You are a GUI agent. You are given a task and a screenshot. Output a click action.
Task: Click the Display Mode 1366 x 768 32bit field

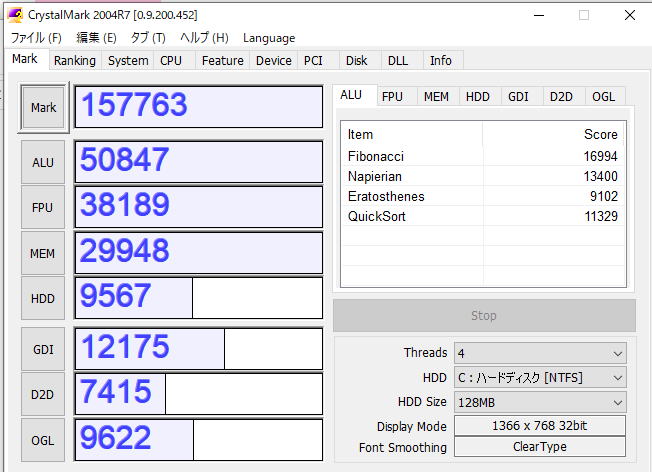click(540, 425)
